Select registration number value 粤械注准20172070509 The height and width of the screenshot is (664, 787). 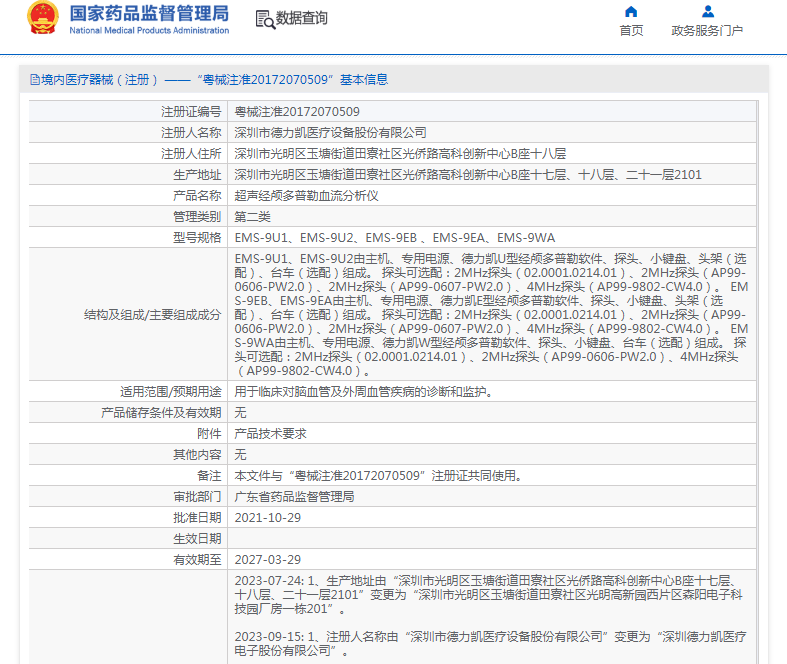point(297,112)
